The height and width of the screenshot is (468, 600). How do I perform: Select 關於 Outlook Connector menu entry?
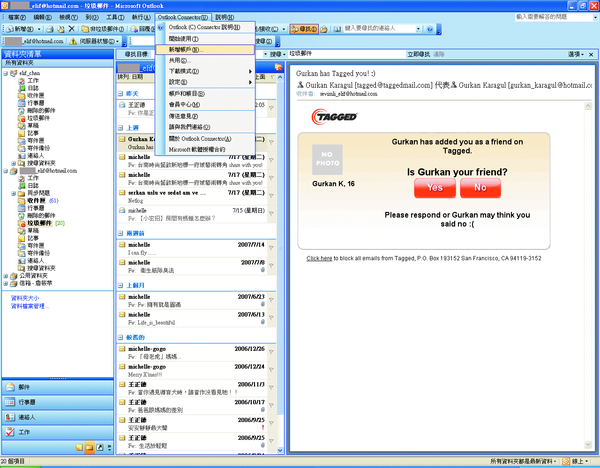205,139
